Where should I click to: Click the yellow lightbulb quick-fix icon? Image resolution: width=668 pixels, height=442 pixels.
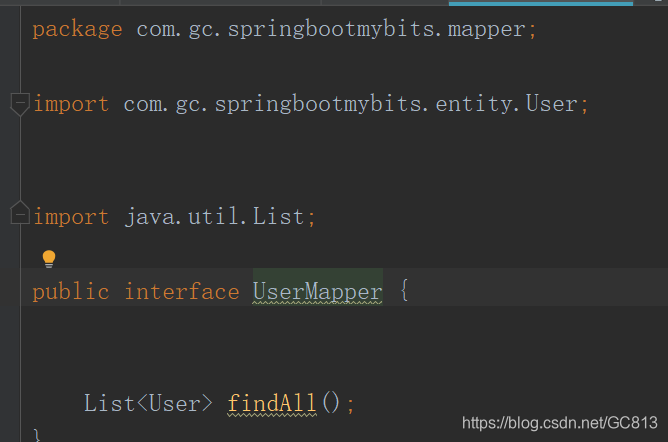coord(49,258)
